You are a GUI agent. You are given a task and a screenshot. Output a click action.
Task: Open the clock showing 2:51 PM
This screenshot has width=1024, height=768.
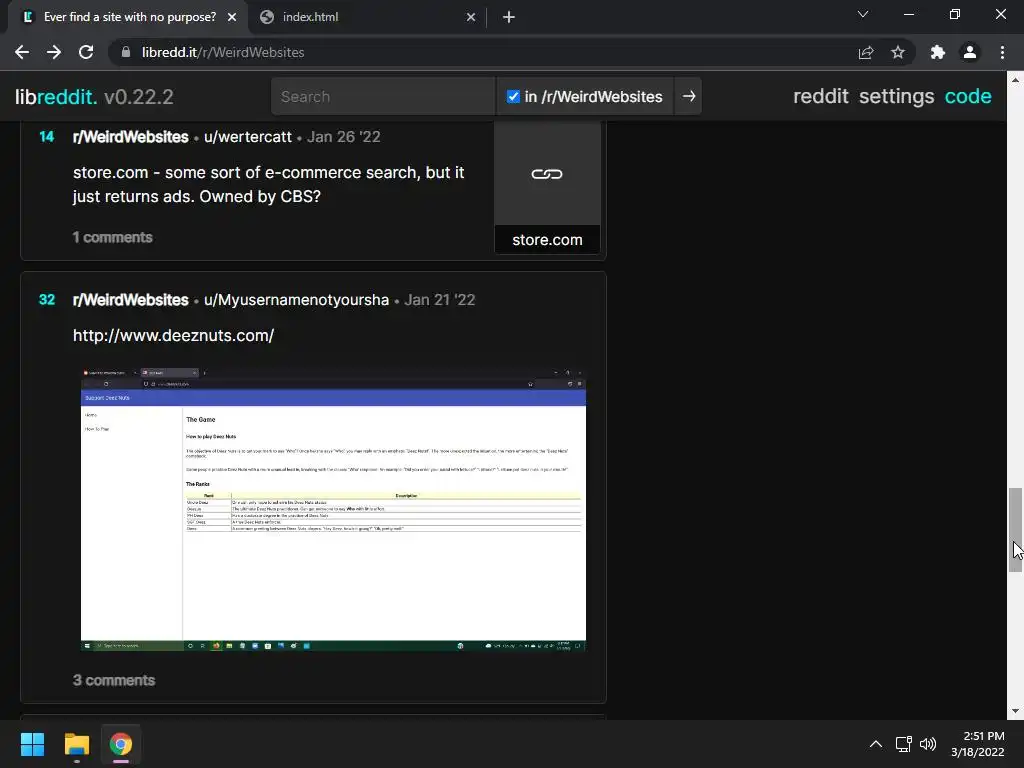[978, 744]
